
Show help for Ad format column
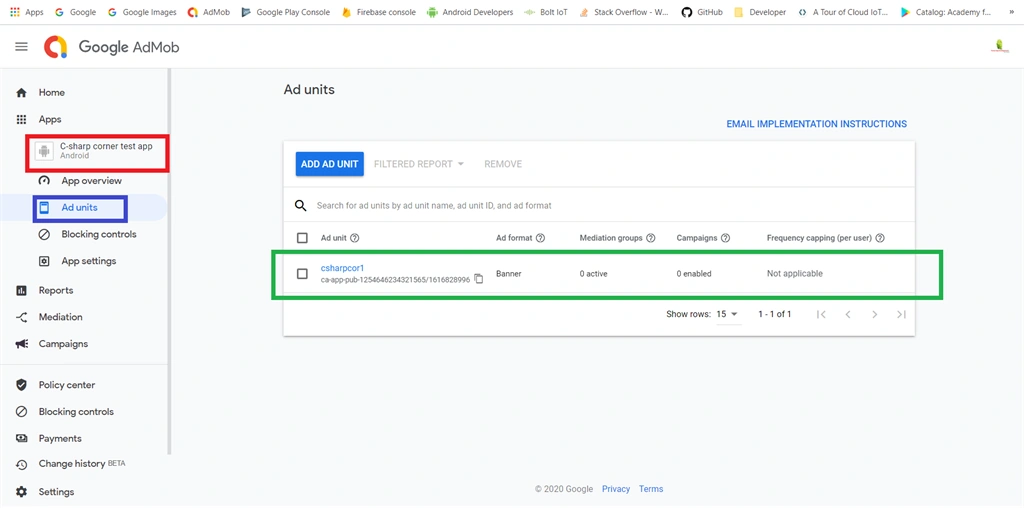541,238
